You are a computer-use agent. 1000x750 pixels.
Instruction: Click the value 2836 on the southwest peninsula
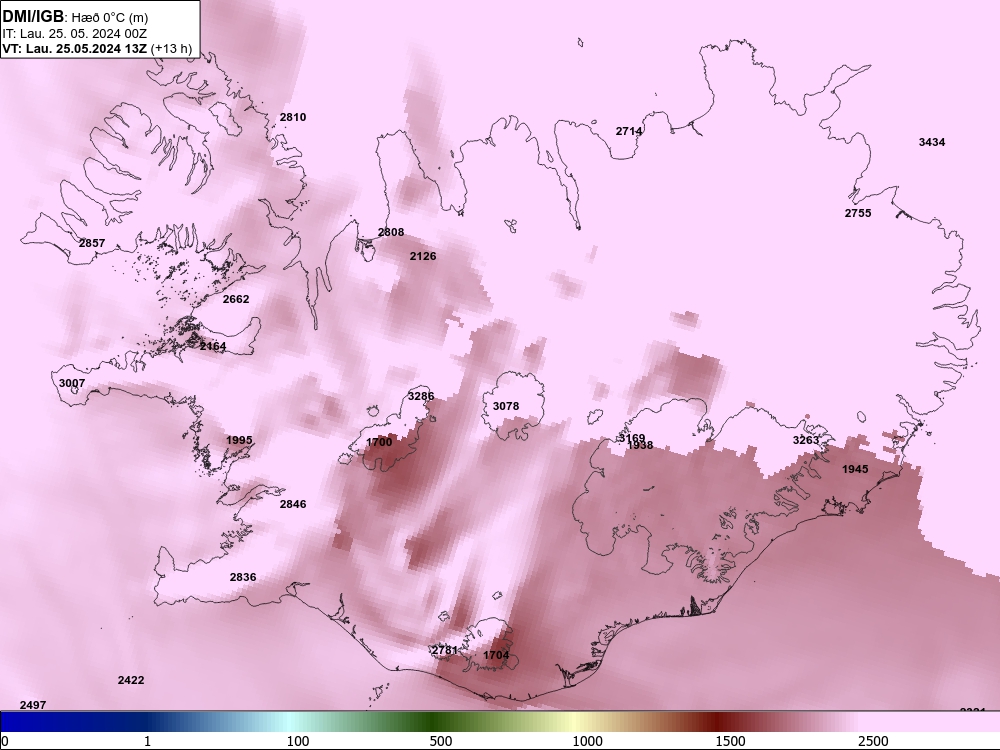pyautogui.click(x=243, y=577)
